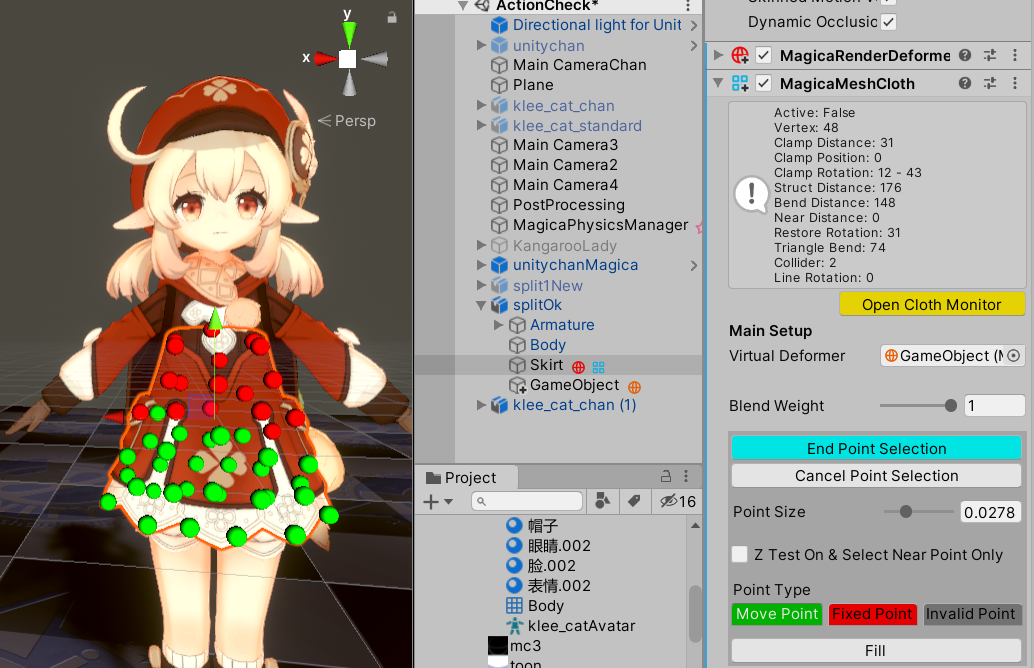The width and height of the screenshot is (1034, 668).
Task: Open the Project create plus dropdown
Action: 438,502
